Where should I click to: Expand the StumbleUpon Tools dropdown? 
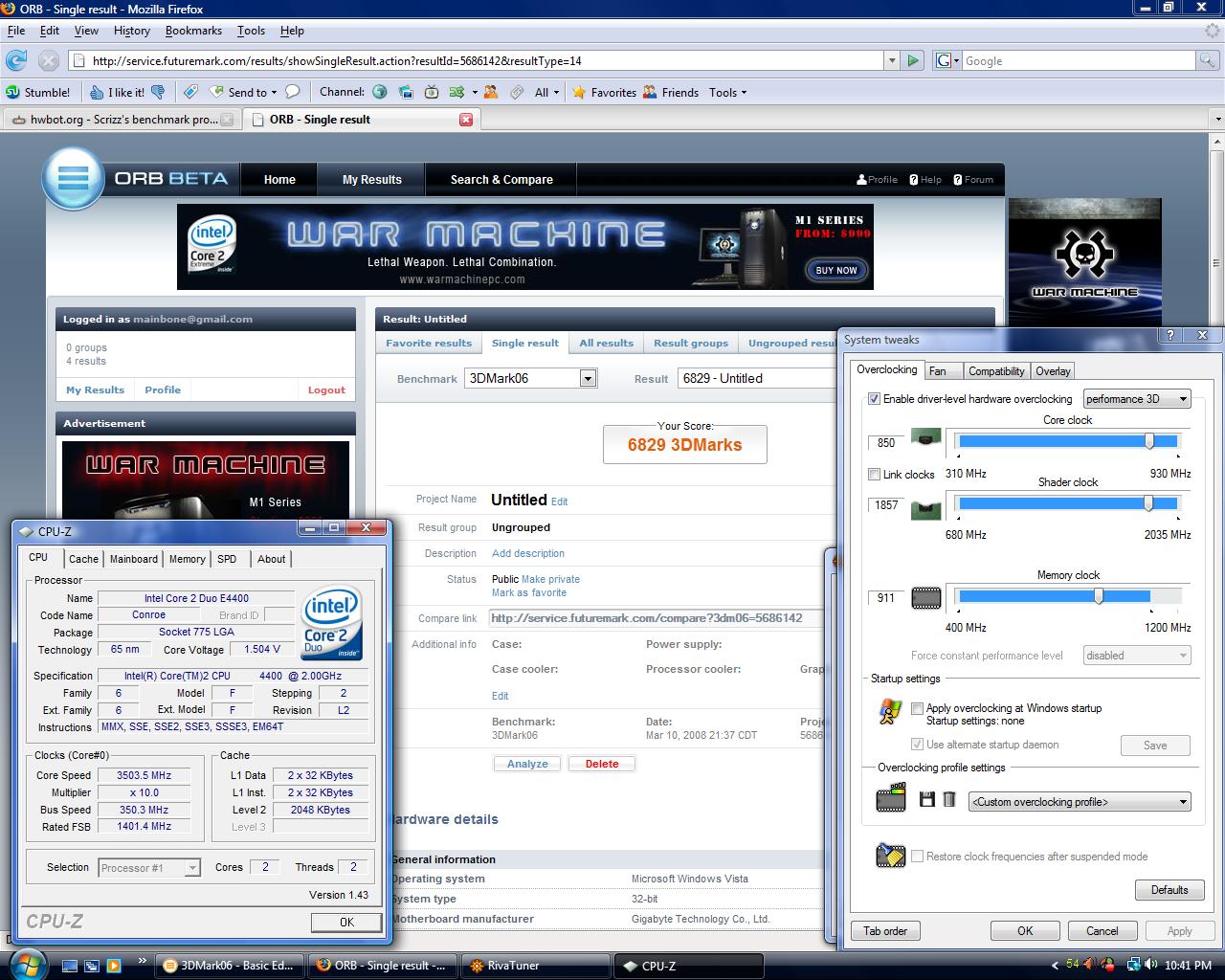728,92
